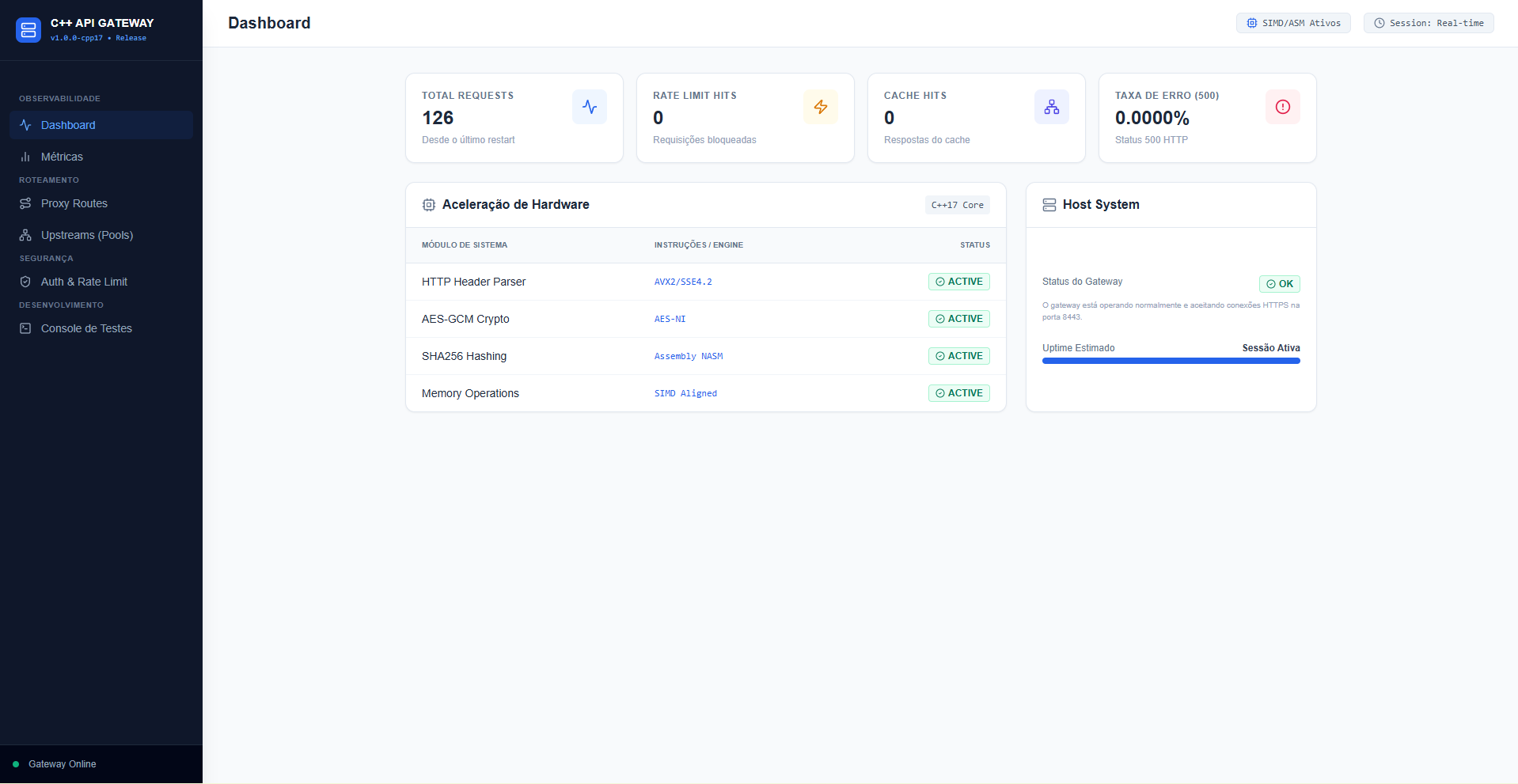Screen dimensions: 1518x784
Task: Click the OK gateway status badge
Action: pyautogui.click(x=1280, y=284)
